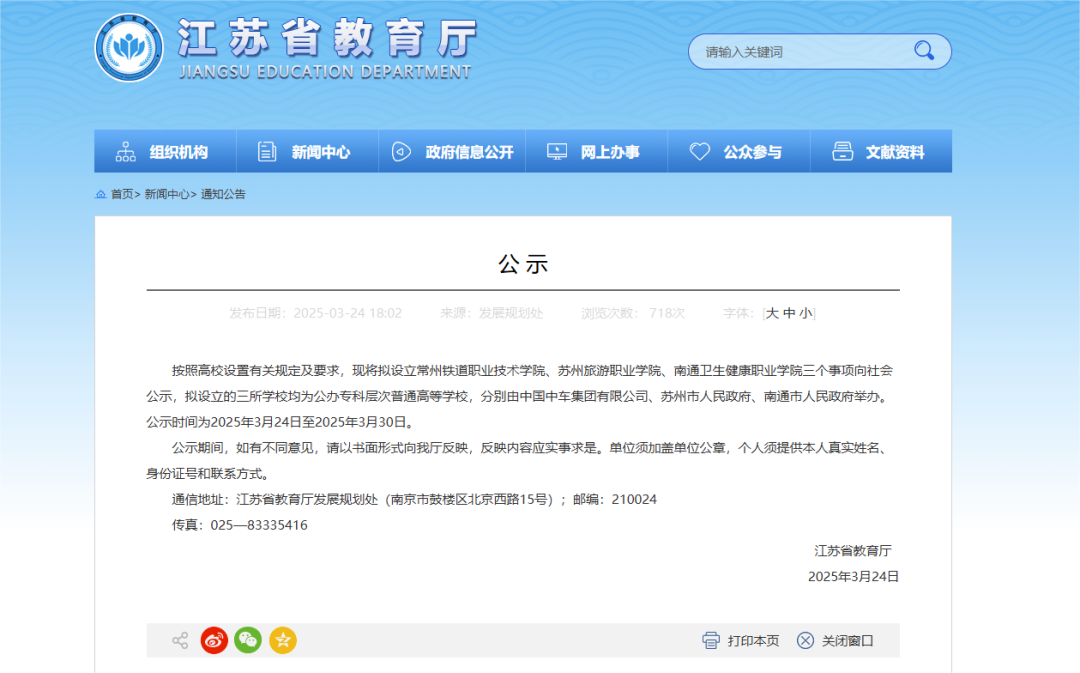1080x673 pixels.
Task: Click the organization chart icon beside 组织机构
Action: 124,150
